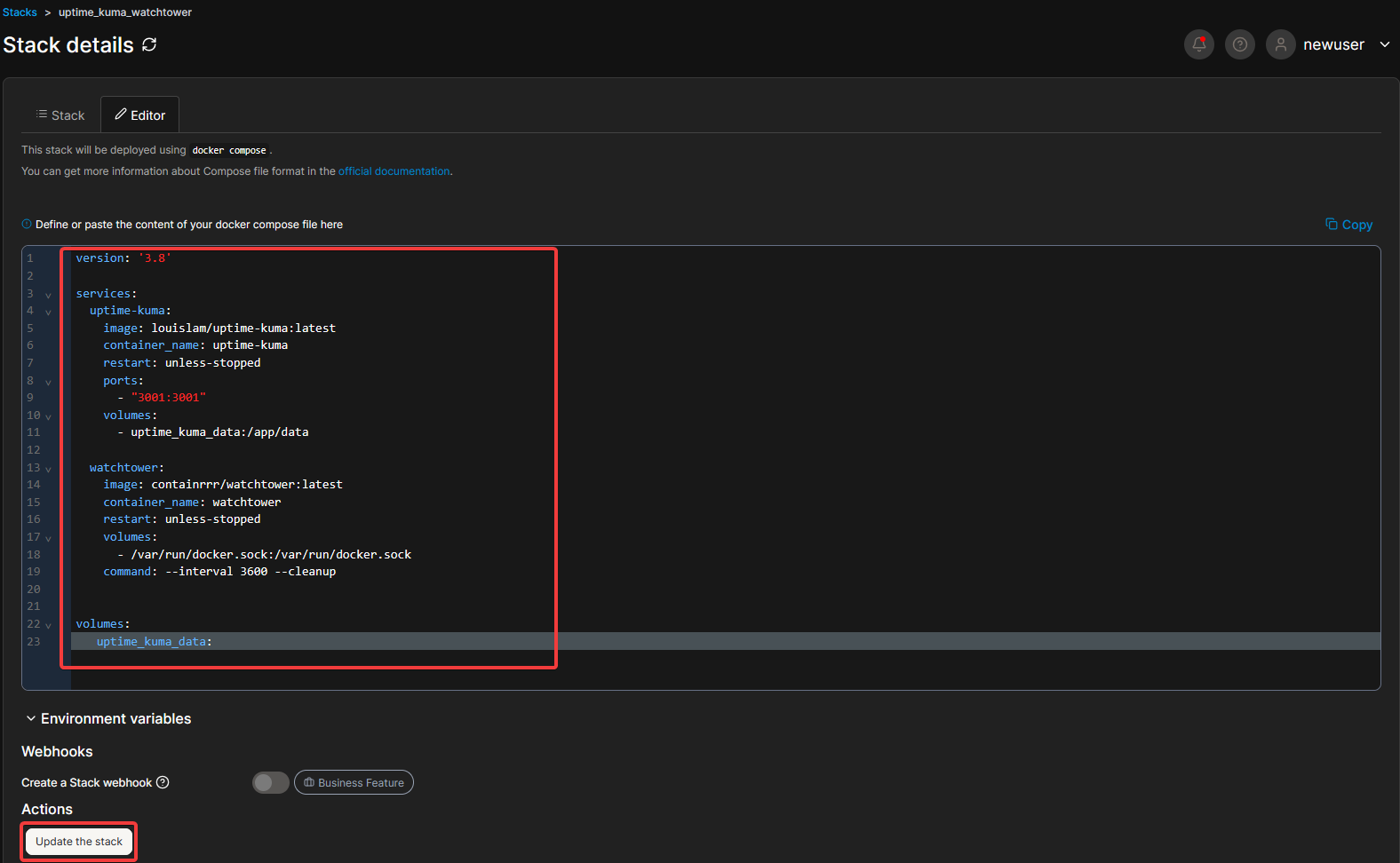
Task: Toggle the Create a Stack webhook switch
Action: 270,782
